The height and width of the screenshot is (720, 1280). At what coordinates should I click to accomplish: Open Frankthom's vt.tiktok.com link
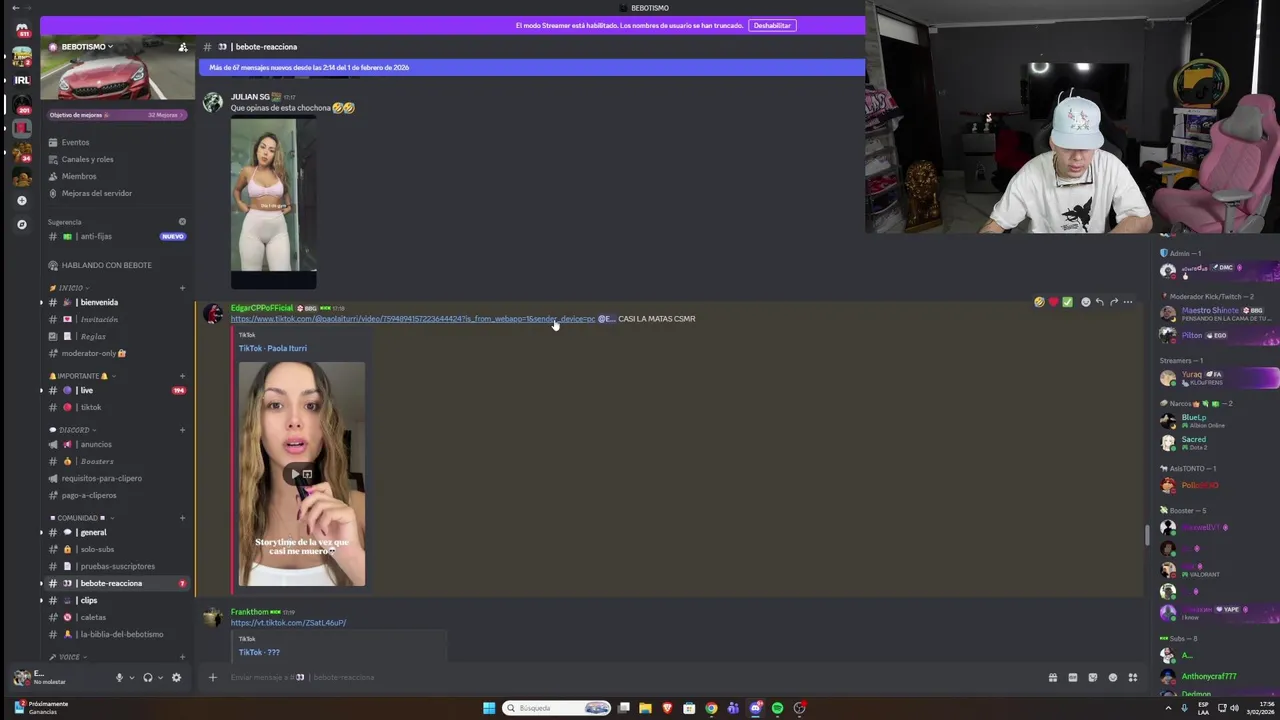pyautogui.click(x=288, y=623)
